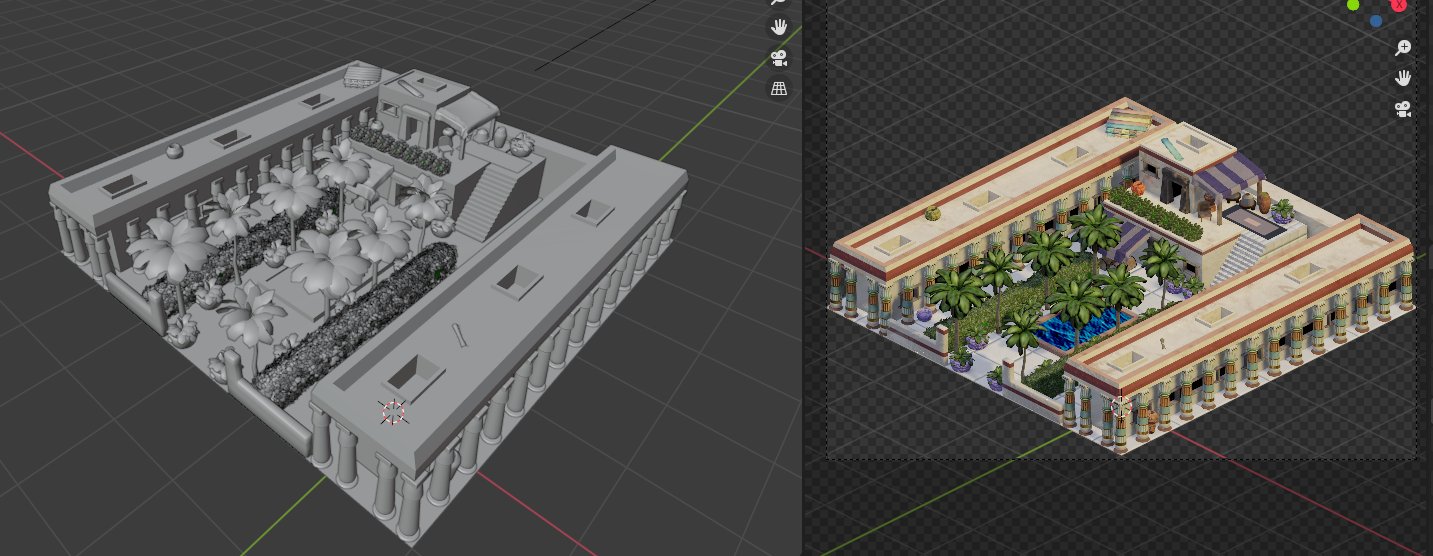Click the pan hand icon in left viewport
This screenshot has width=1433, height=556.
[x=779, y=27]
